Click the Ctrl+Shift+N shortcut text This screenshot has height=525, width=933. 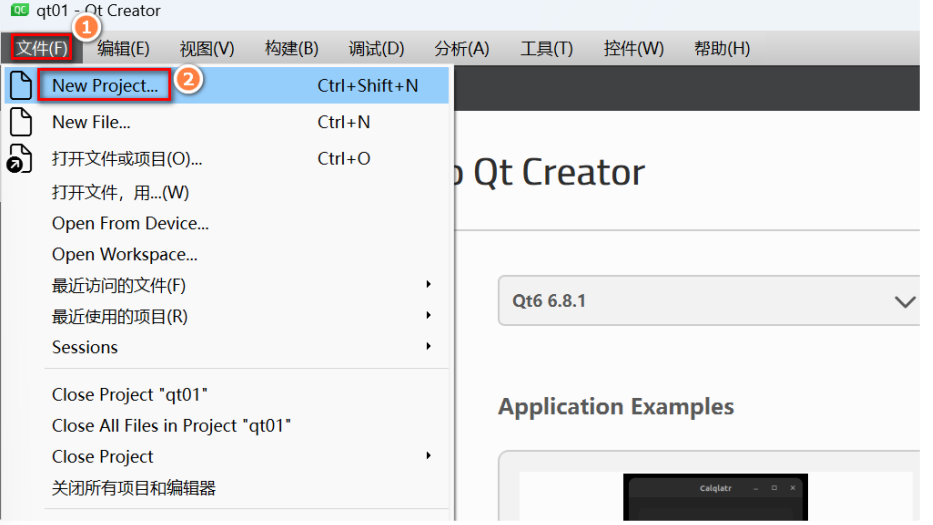click(368, 86)
